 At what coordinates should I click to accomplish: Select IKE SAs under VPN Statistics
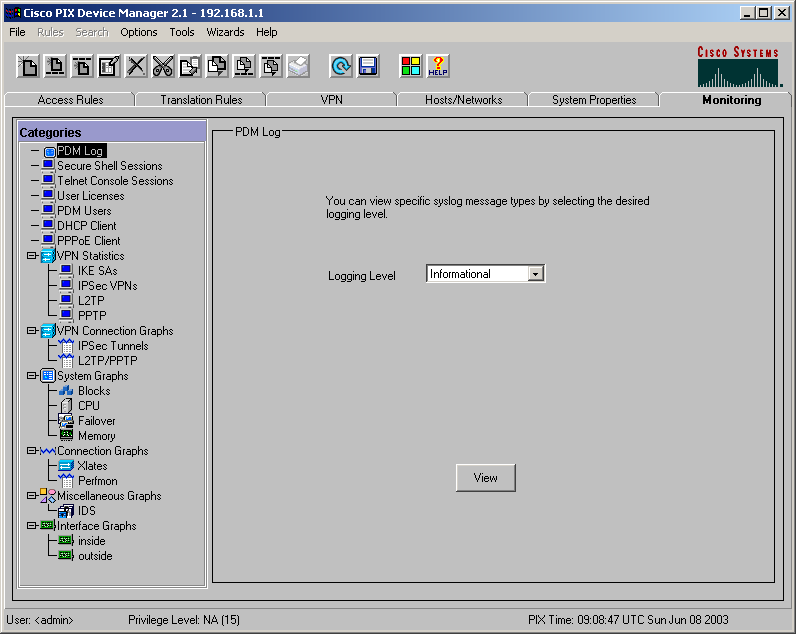pyautogui.click(x=97, y=271)
